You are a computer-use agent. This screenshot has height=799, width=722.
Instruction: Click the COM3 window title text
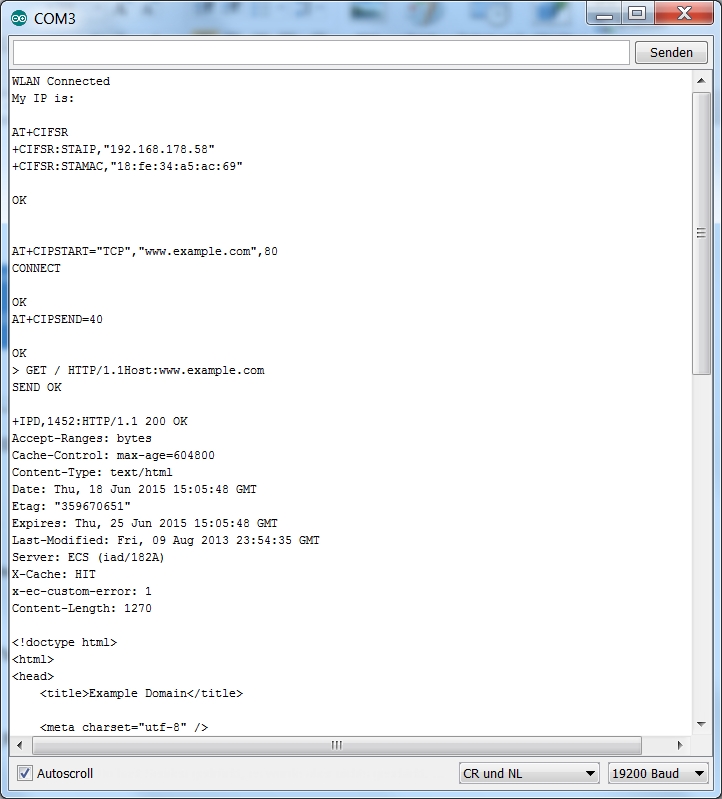[x=55, y=18]
